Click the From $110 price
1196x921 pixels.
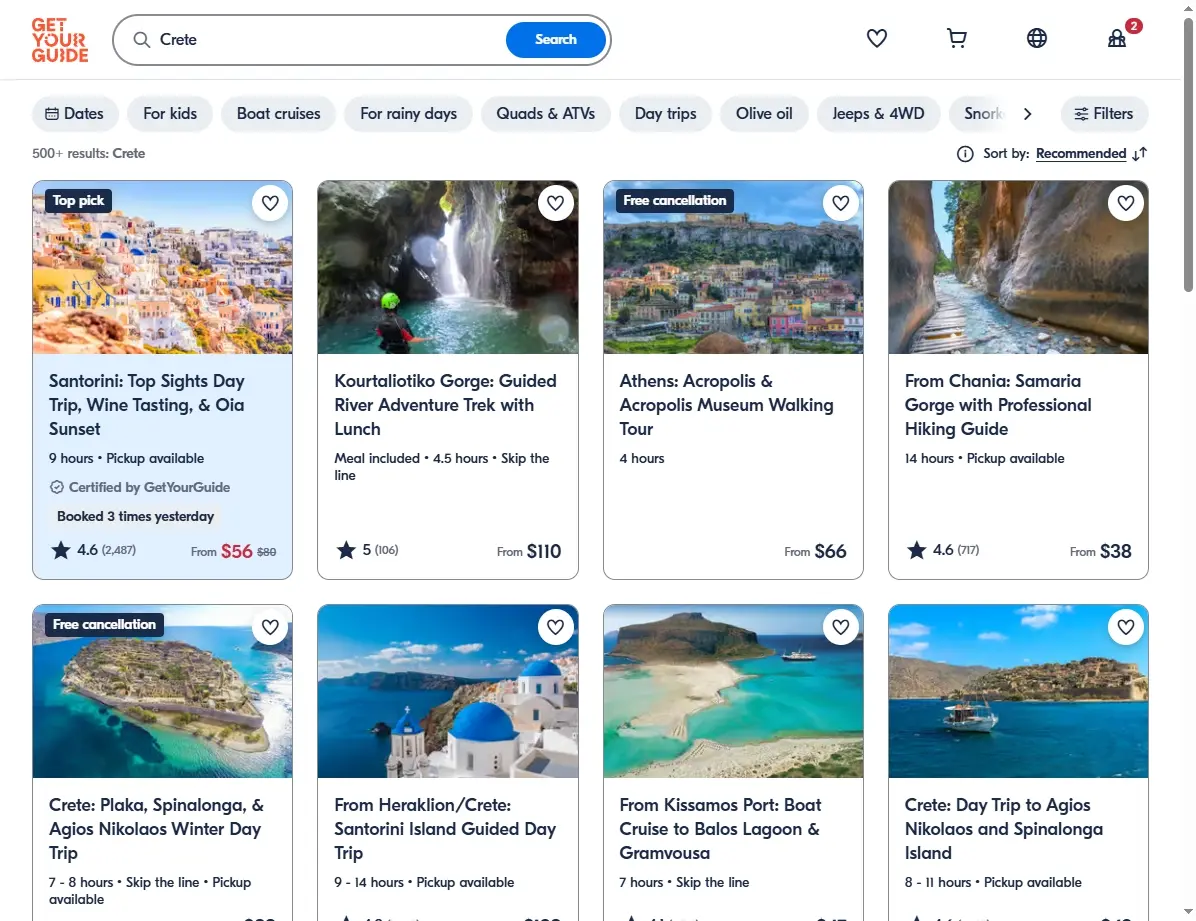click(x=529, y=551)
